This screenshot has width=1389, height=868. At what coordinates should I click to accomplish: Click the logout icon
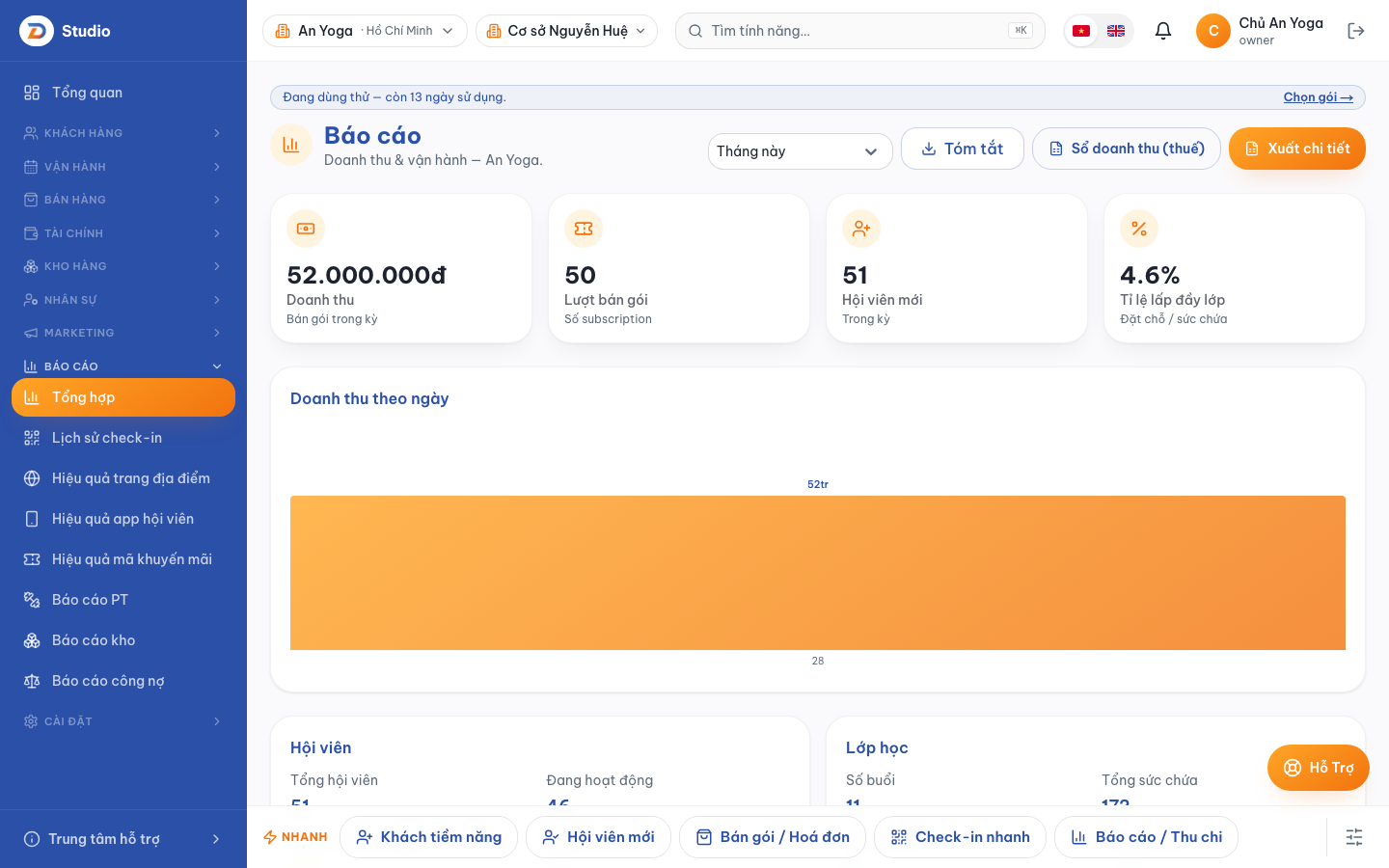click(1355, 31)
